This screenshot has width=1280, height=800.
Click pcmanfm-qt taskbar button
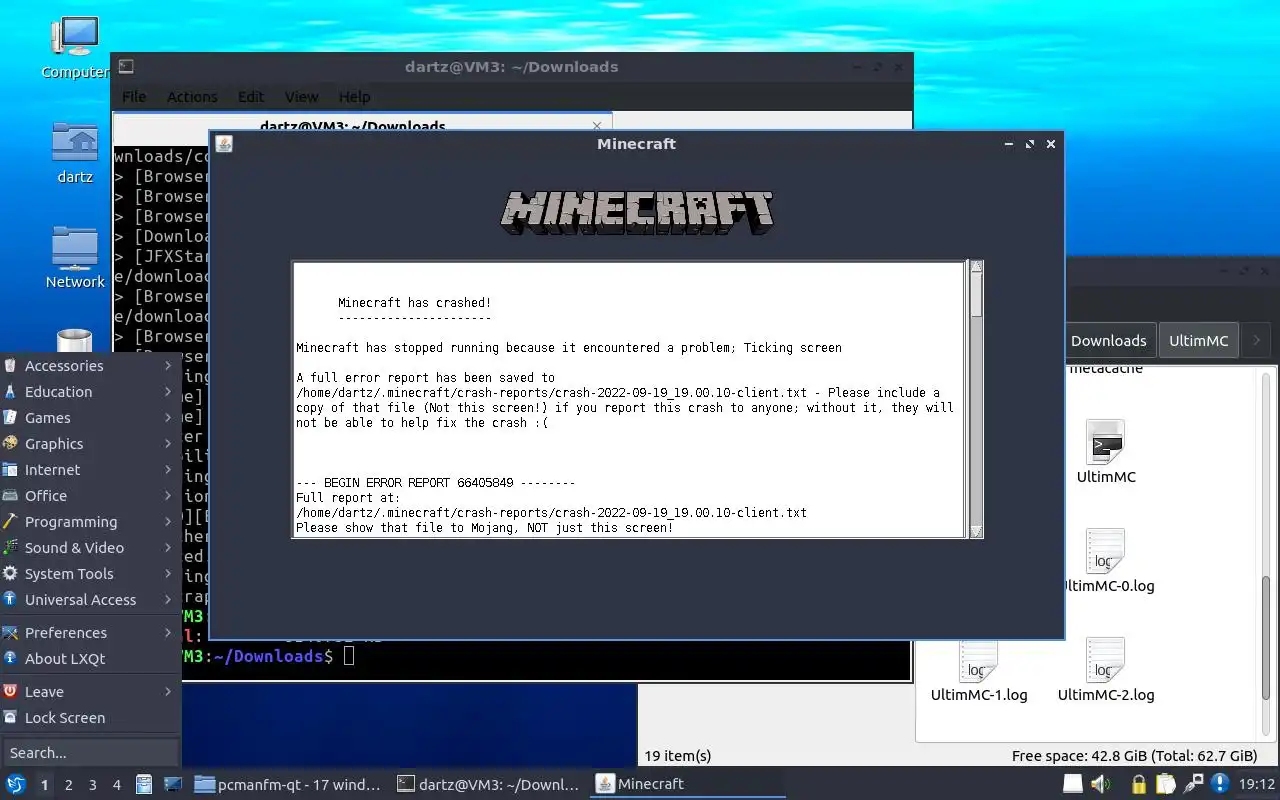[x=287, y=785]
